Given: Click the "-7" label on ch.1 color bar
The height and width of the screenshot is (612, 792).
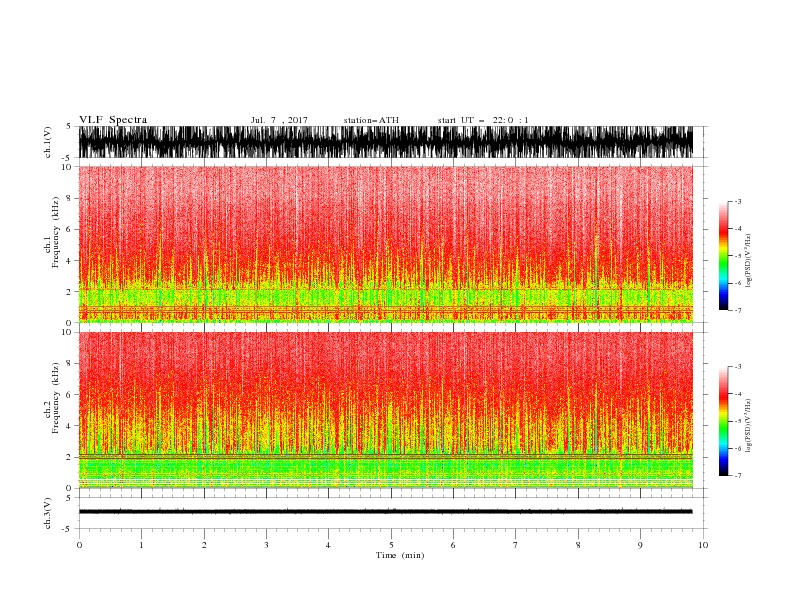Looking at the screenshot, I should click(x=738, y=310).
